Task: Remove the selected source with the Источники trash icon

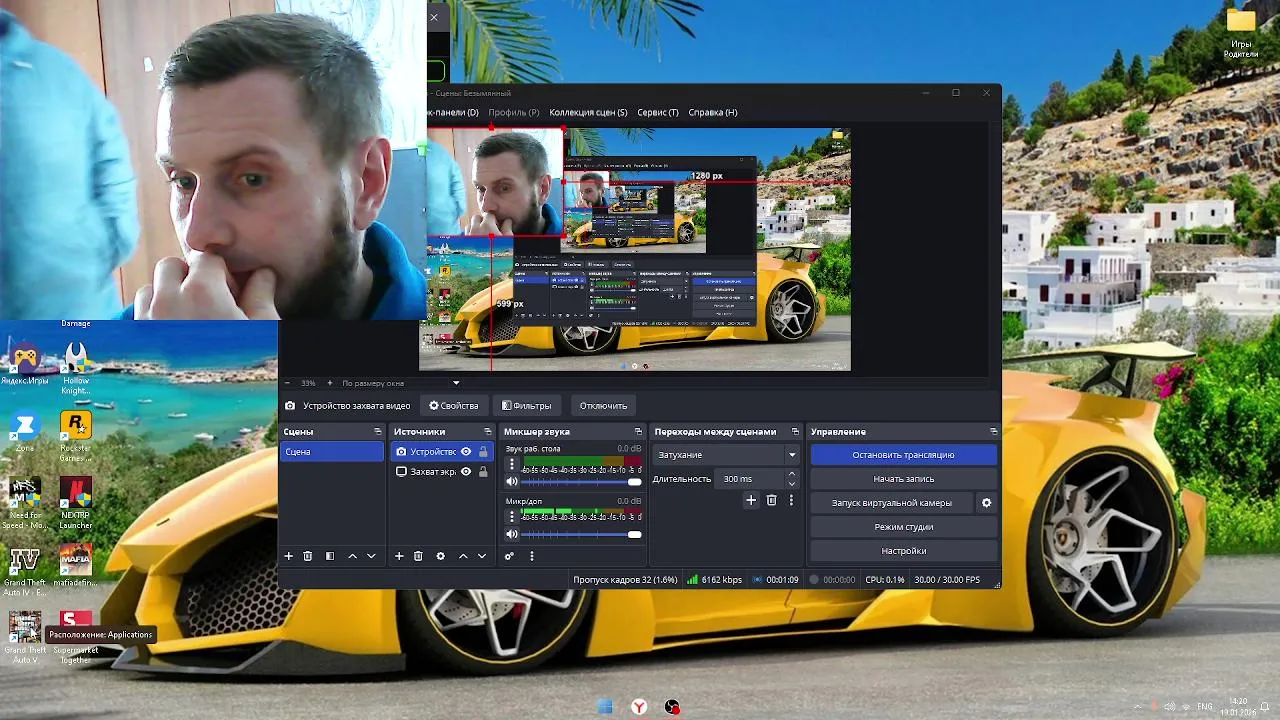Action: [x=418, y=556]
